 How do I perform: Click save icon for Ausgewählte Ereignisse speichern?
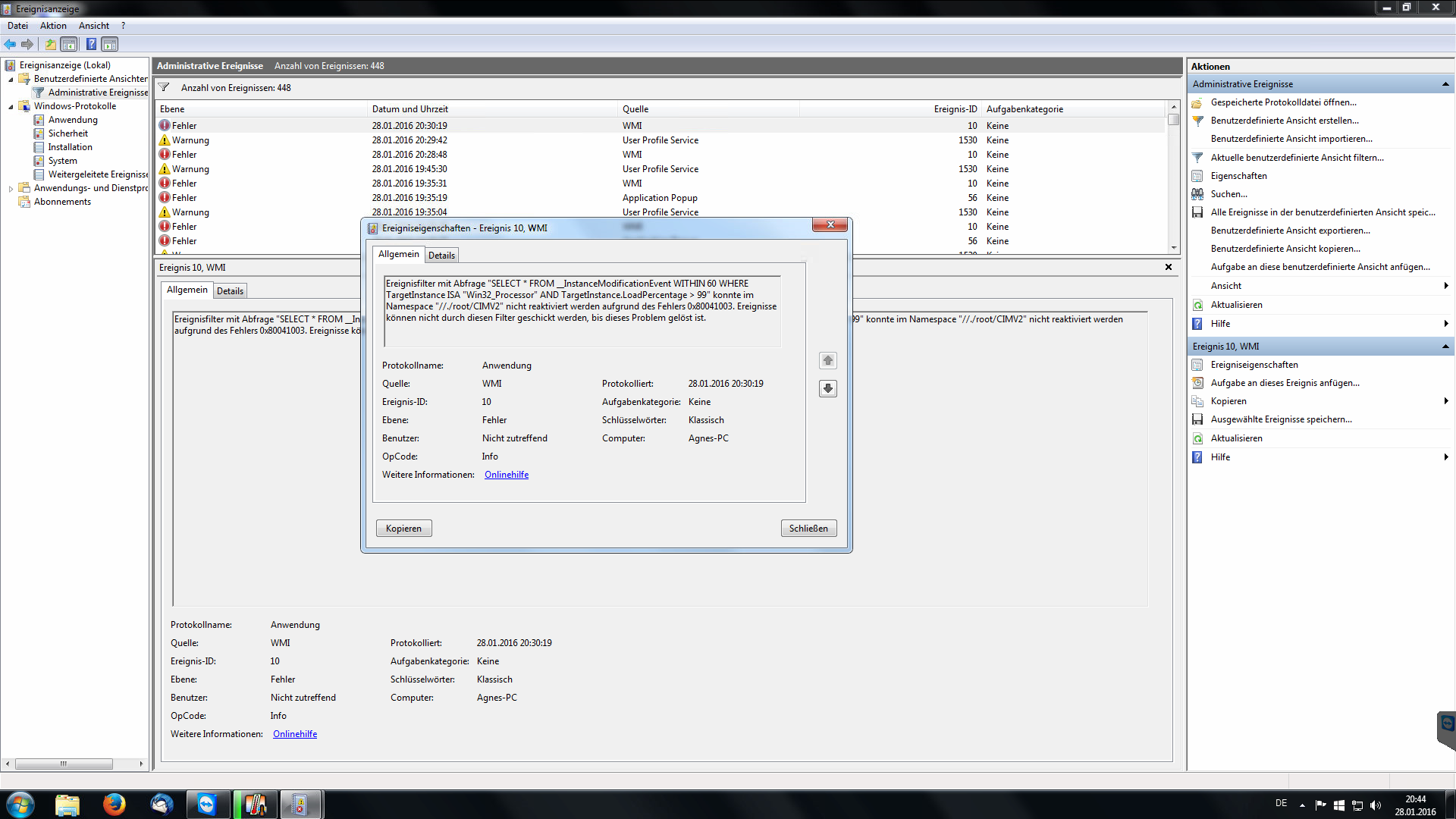coord(1197,419)
